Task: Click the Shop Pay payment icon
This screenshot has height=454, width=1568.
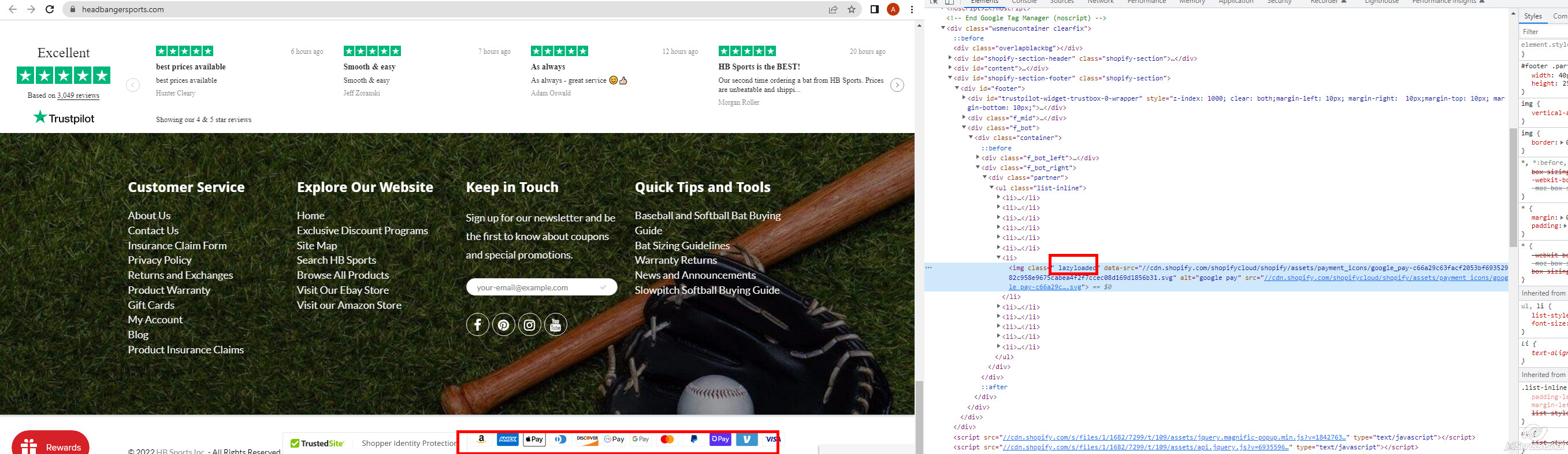Action: [720, 440]
